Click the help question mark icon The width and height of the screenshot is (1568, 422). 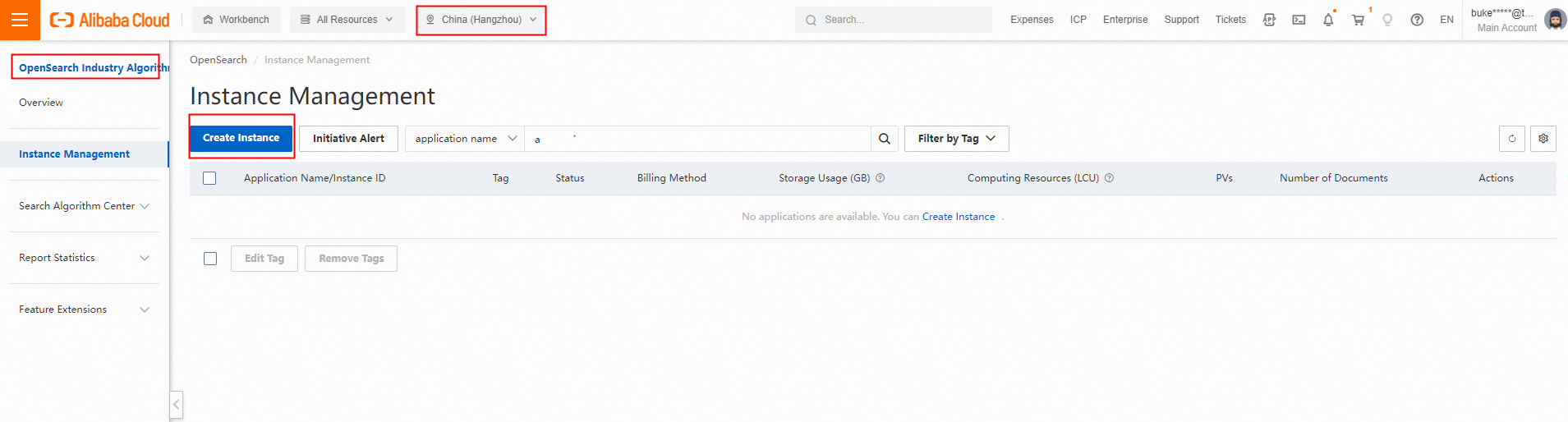point(1417,20)
